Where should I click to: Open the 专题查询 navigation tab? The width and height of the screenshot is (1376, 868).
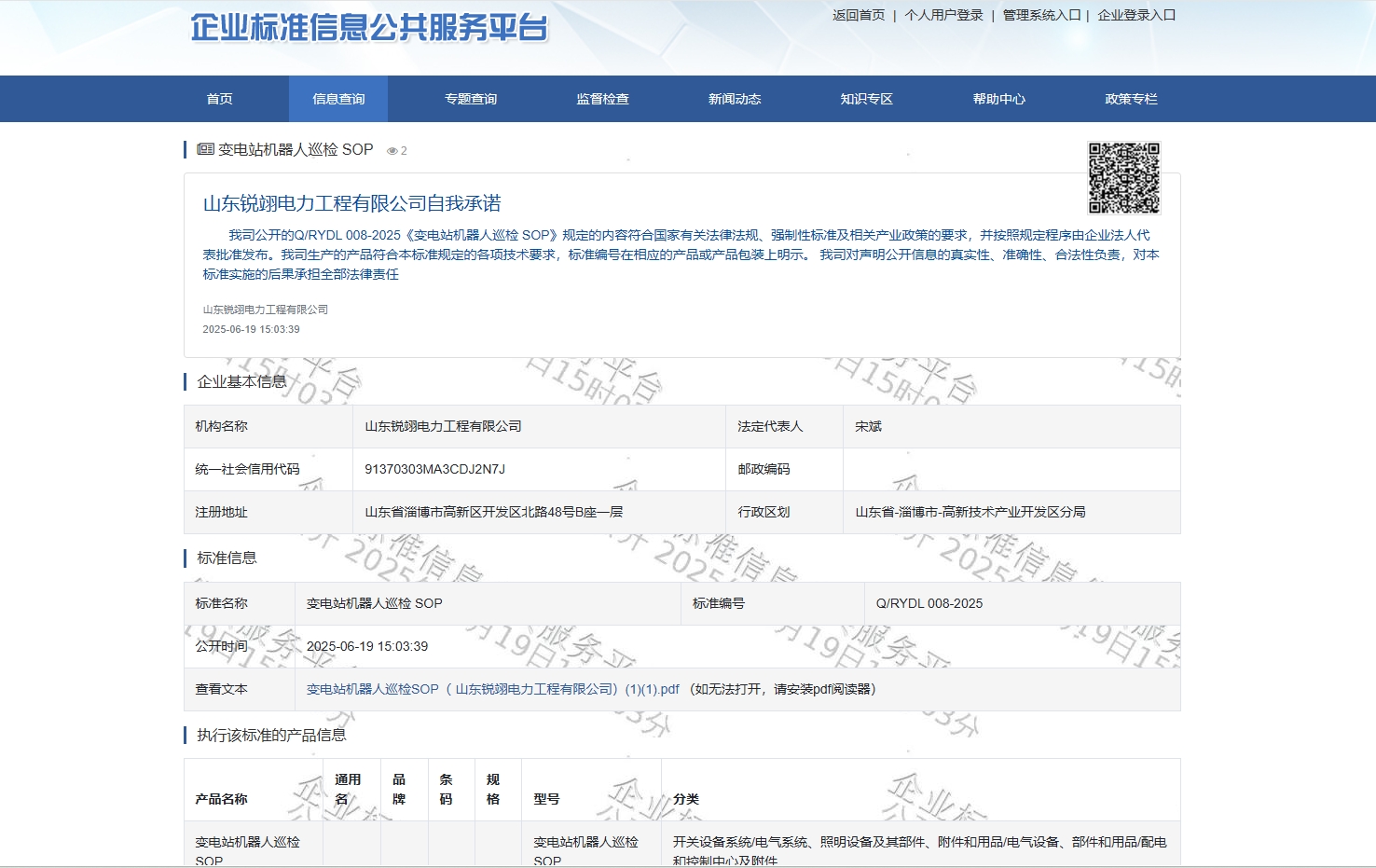pos(471,99)
